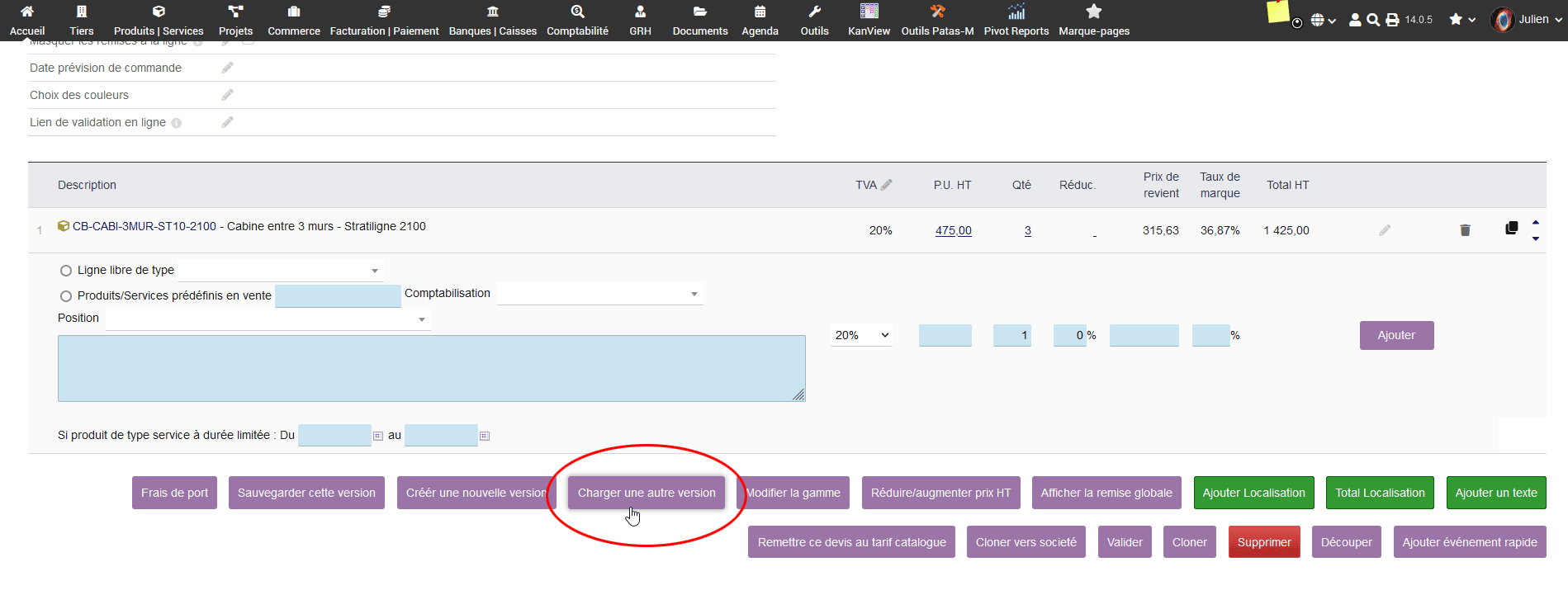Viewport: 1568px width, 595px height.
Task: Click the 475,00 unit price link
Action: (953, 230)
